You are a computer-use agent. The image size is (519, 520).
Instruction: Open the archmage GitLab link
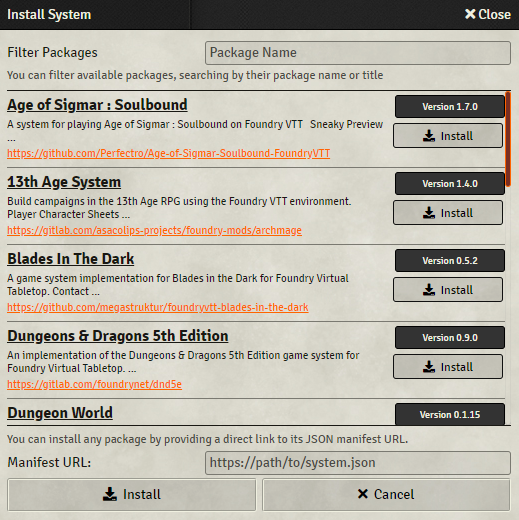pyautogui.click(x=154, y=230)
